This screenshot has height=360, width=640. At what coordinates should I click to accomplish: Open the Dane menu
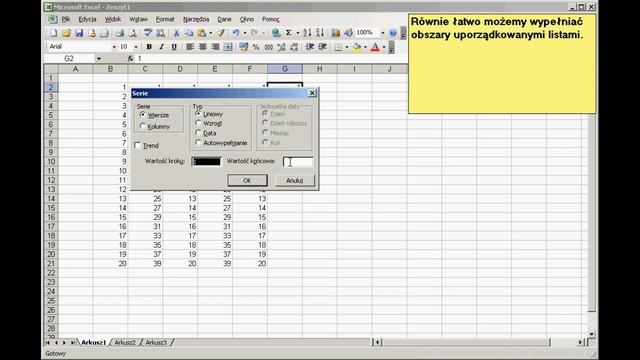(224, 19)
